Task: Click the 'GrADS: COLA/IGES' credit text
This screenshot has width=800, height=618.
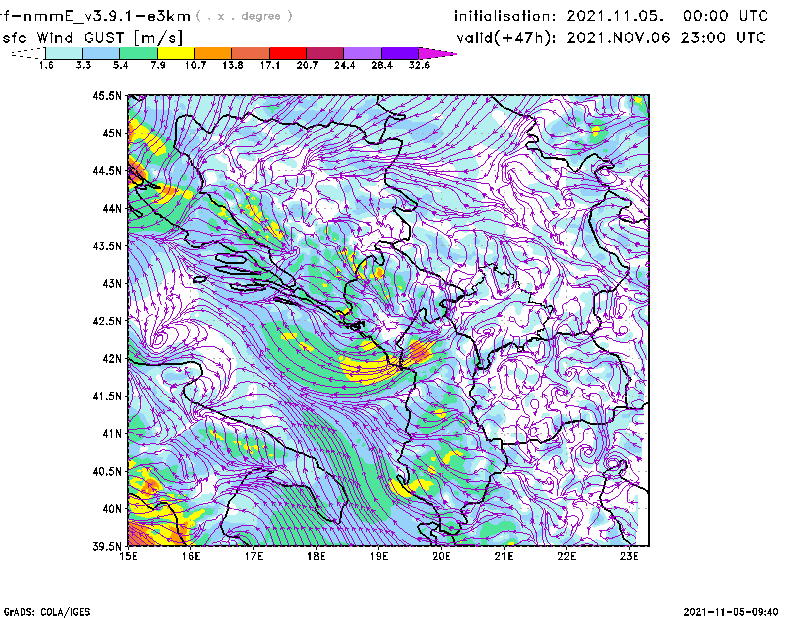Action: click(47, 612)
